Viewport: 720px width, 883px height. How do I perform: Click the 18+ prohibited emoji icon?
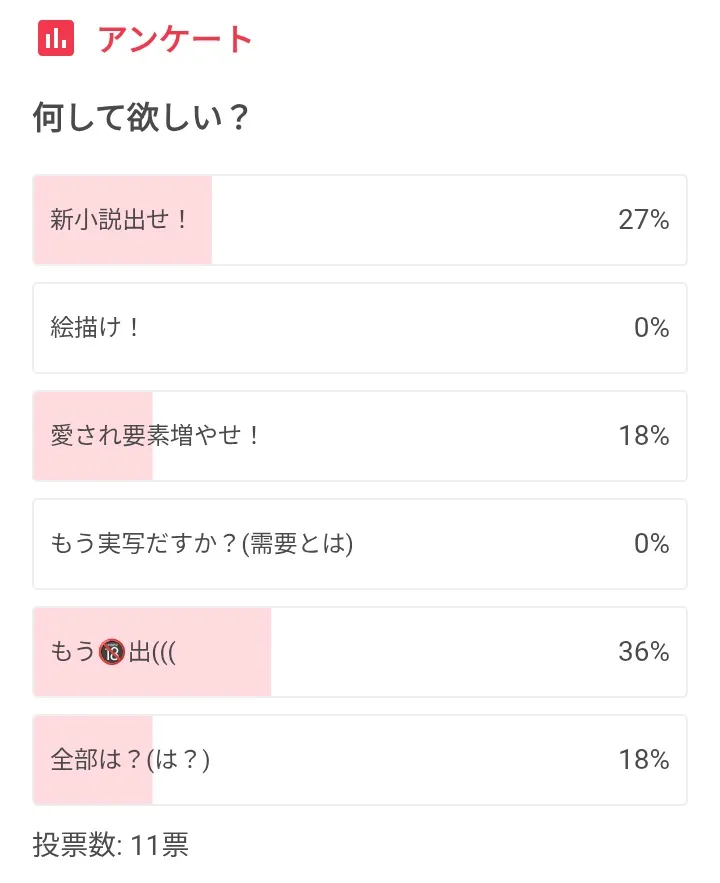click(111, 653)
